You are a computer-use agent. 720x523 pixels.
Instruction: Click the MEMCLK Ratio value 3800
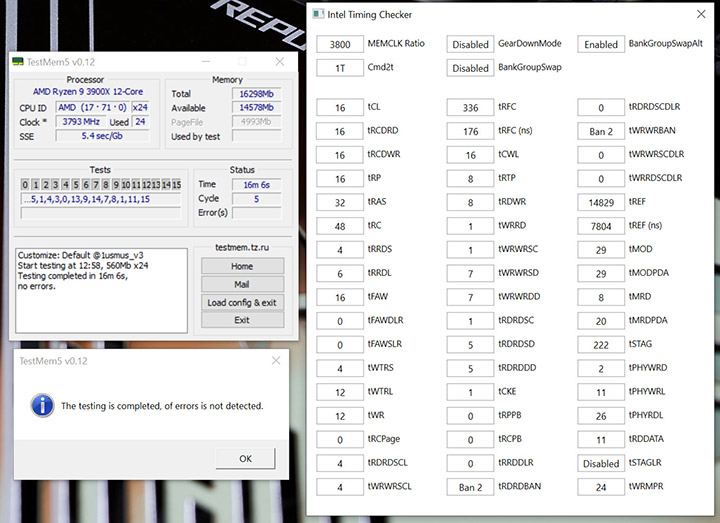tap(340, 44)
